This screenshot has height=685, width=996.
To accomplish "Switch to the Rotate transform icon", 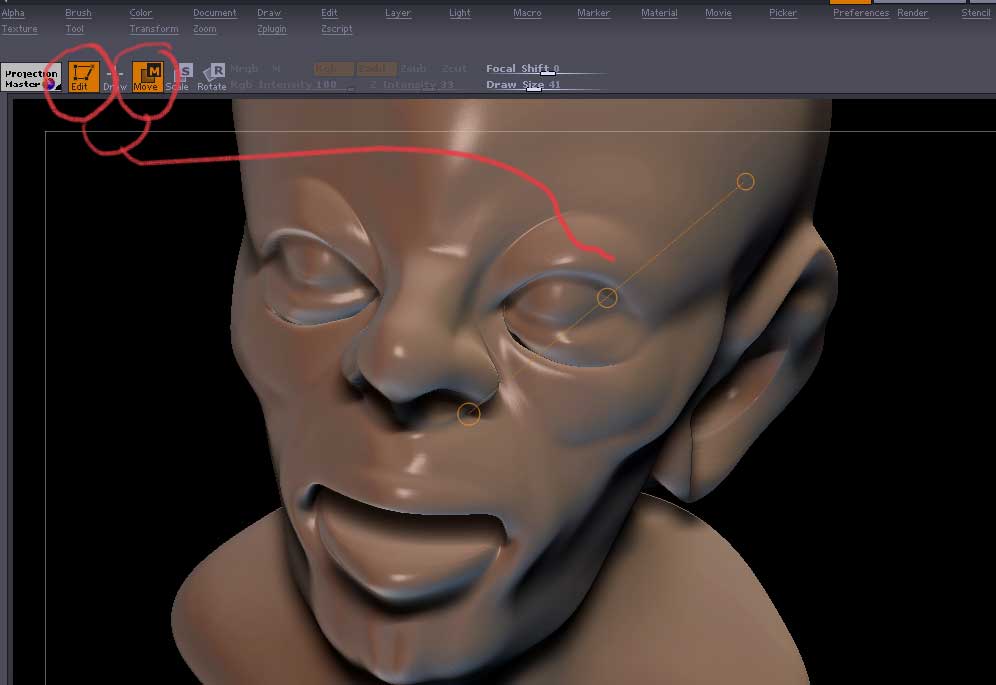I will point(212,77).
